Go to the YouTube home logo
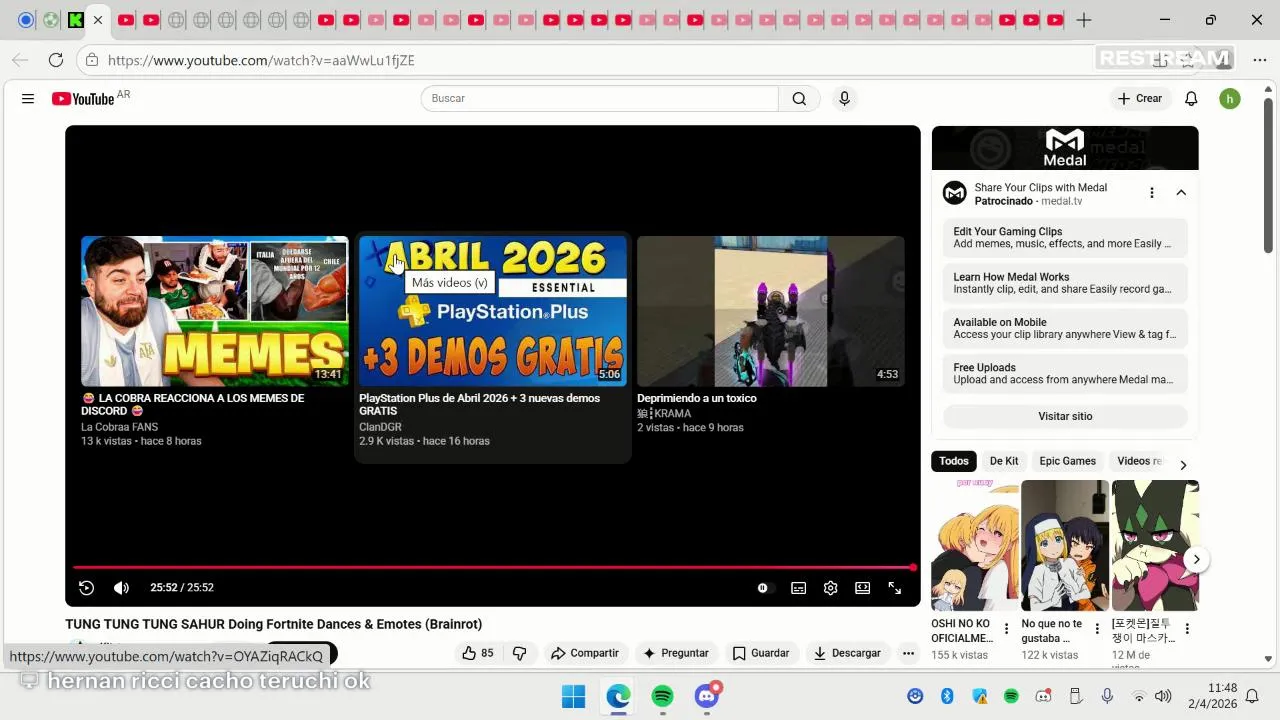1280x720 pixels. (83, 98)
